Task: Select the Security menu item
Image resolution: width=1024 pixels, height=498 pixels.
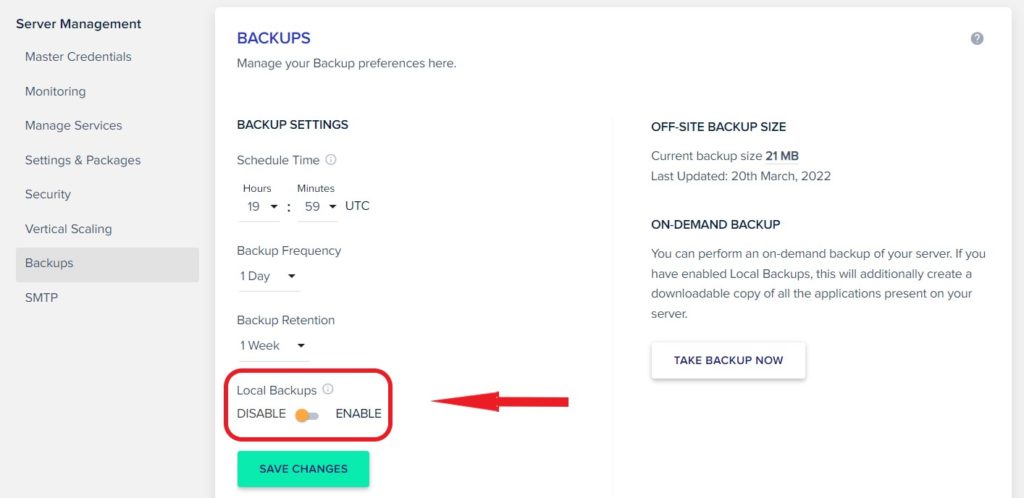Action: 48,195
